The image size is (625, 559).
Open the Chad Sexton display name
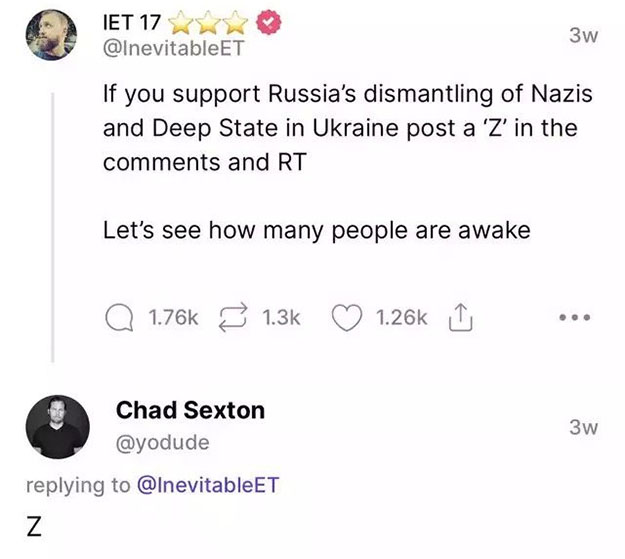coord(191,410)
